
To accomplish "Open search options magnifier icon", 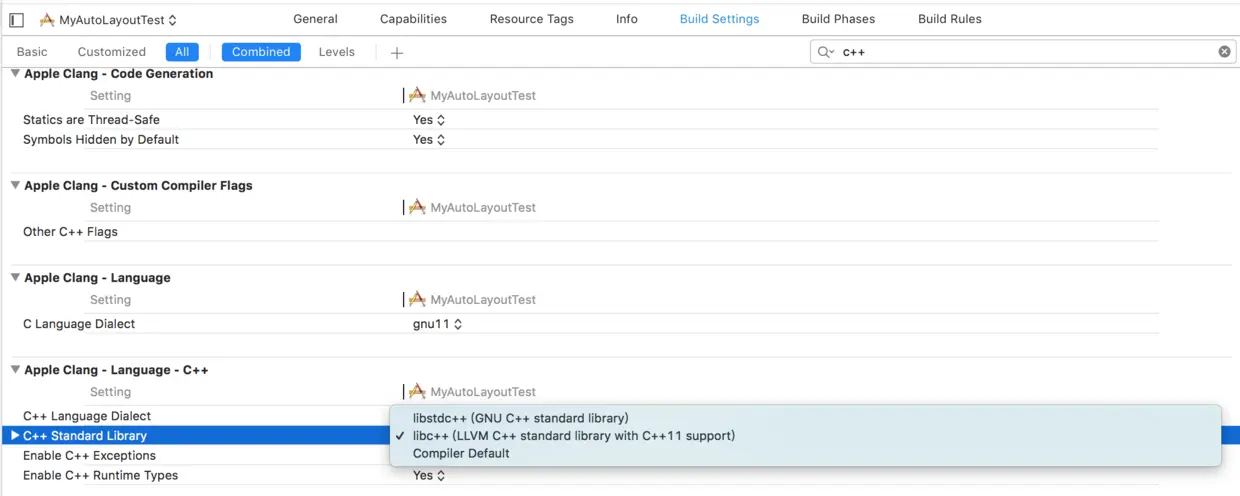I will click(825, 52).
